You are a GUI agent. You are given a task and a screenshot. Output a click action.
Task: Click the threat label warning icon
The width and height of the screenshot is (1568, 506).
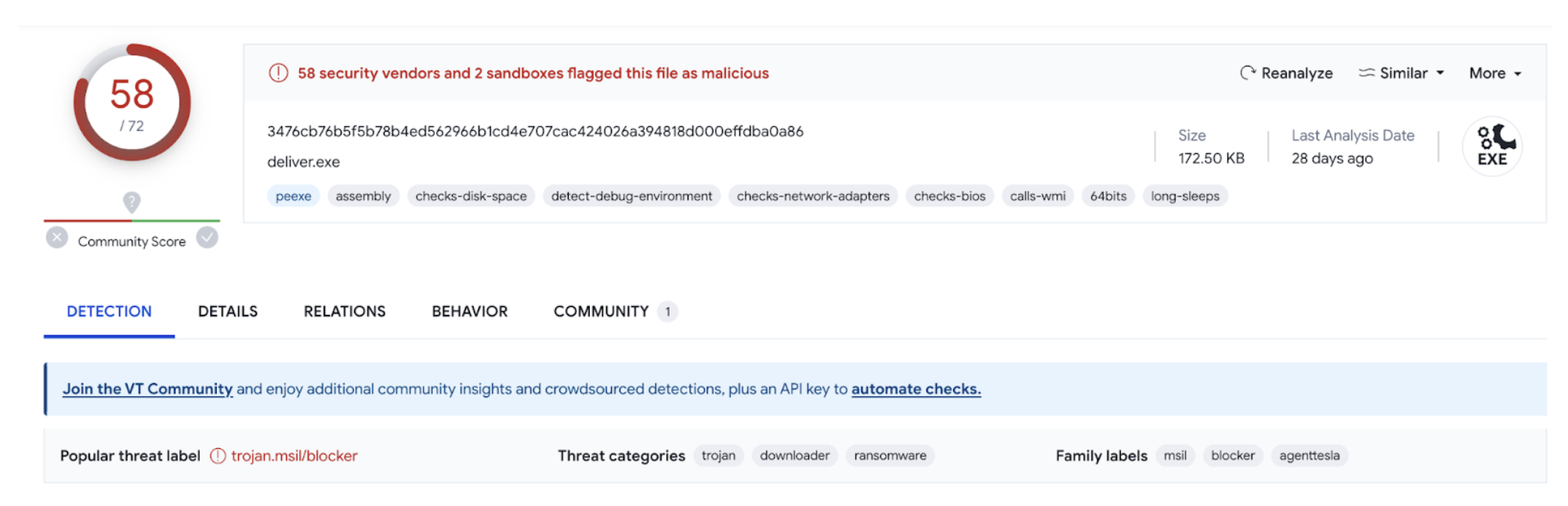point(218,456)
